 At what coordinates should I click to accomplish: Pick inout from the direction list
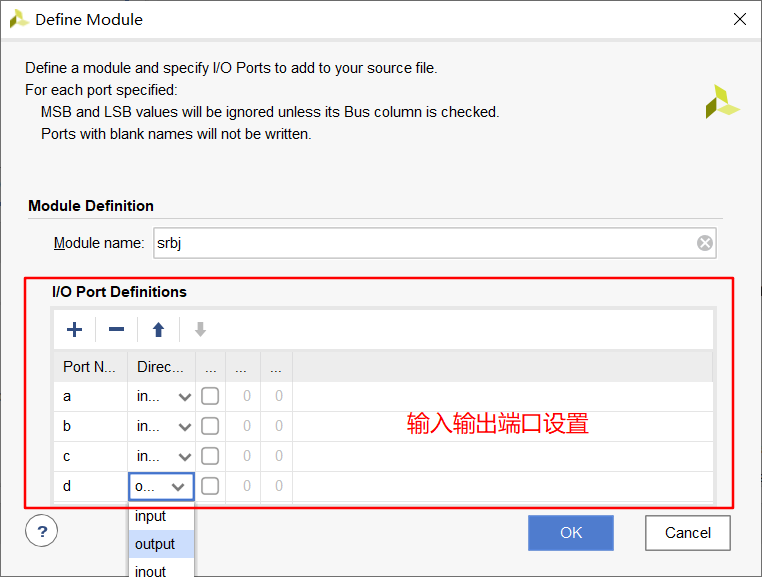click(x=151, y=570)
